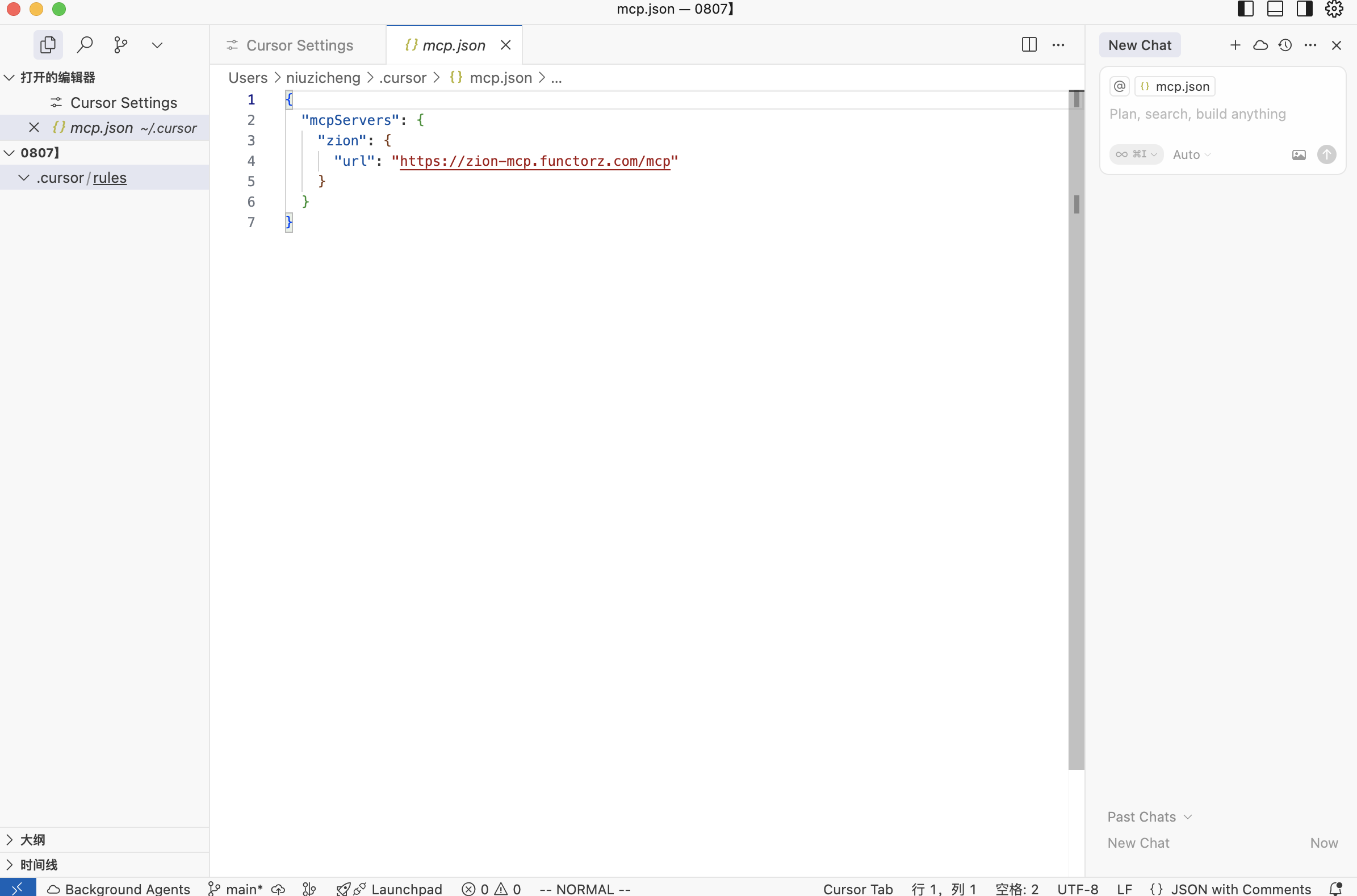The height and width of the screenshot is (896, 1357).
Task: Change LF end of line sequence
Action: [1124, 889]
